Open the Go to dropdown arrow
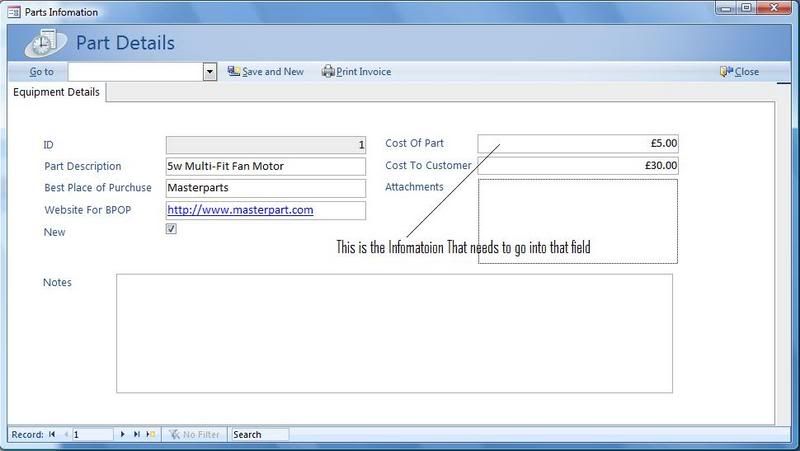 [x=210, y=72]
